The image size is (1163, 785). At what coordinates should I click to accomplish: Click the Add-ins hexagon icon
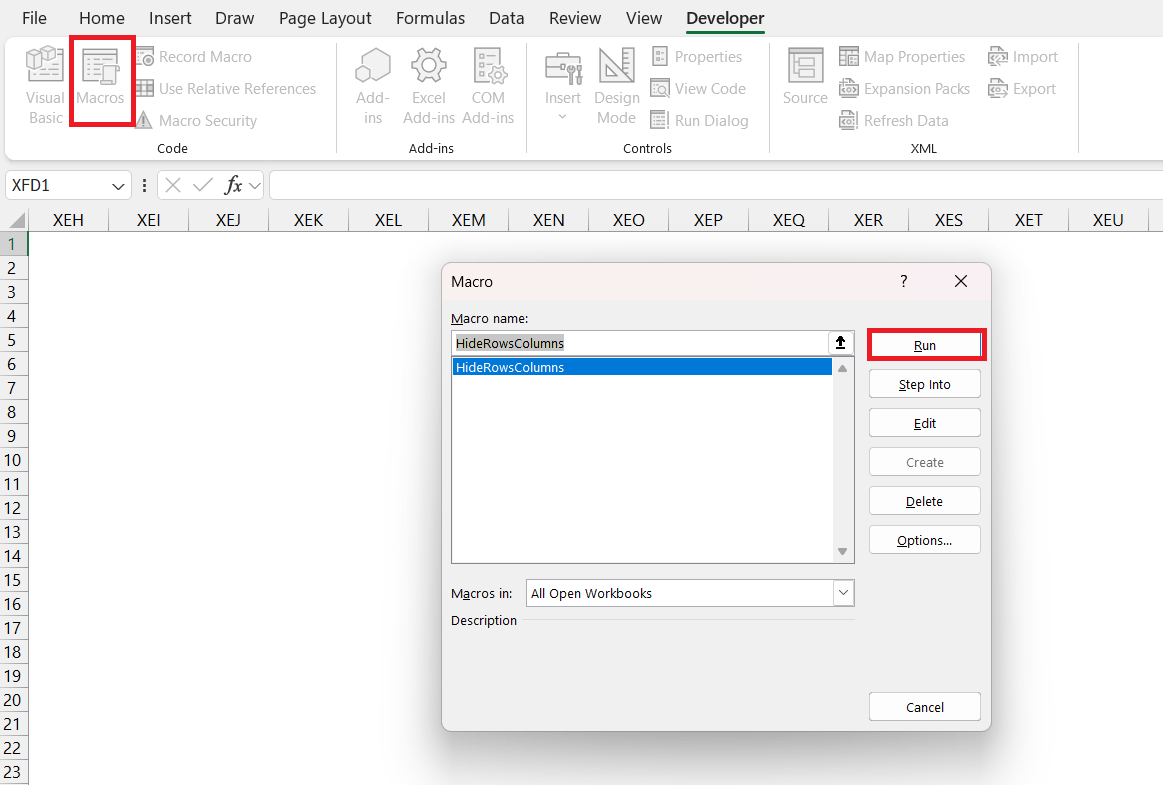[x=373, y=66]
